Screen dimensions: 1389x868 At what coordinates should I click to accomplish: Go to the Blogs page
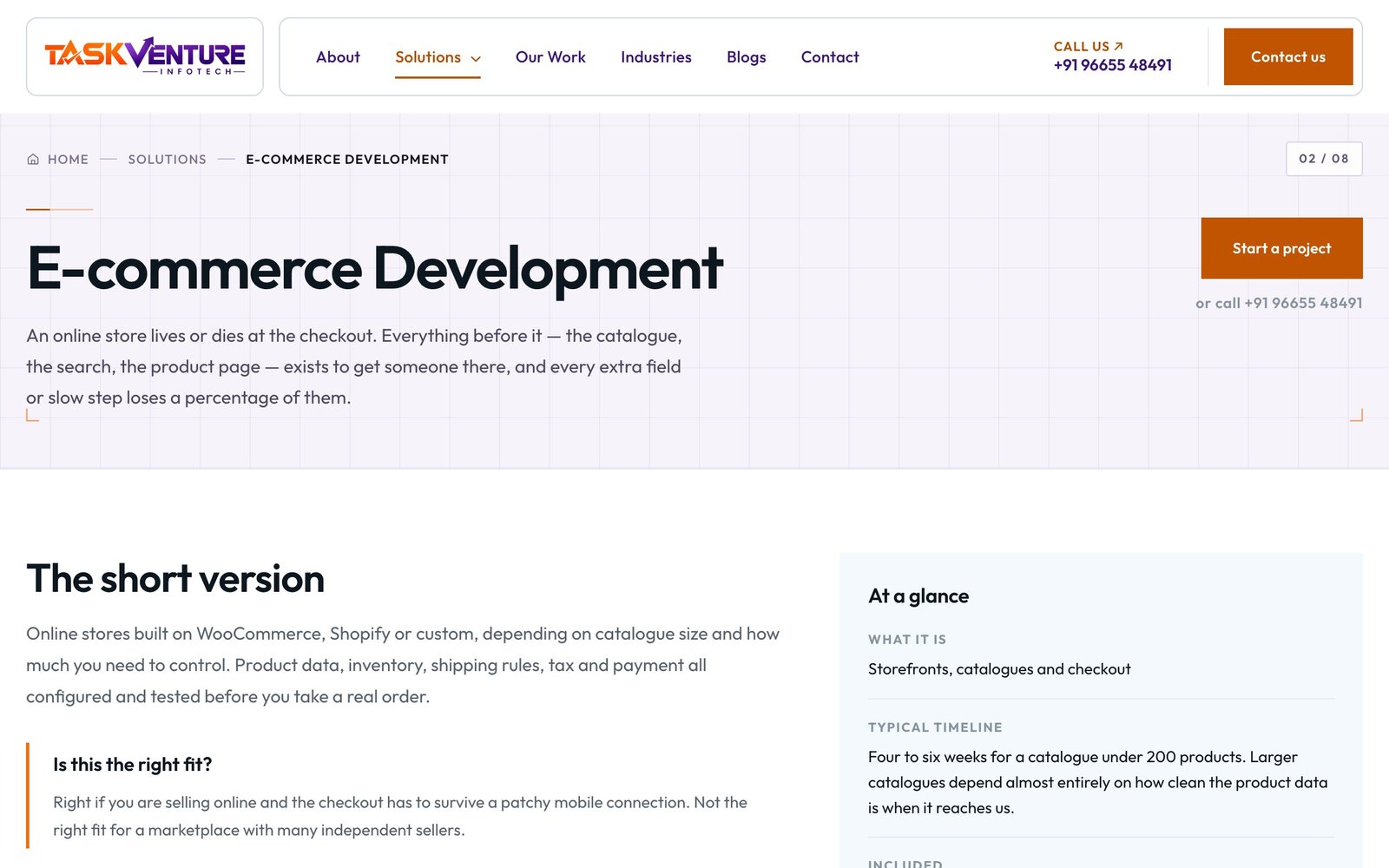click(746, 57)
